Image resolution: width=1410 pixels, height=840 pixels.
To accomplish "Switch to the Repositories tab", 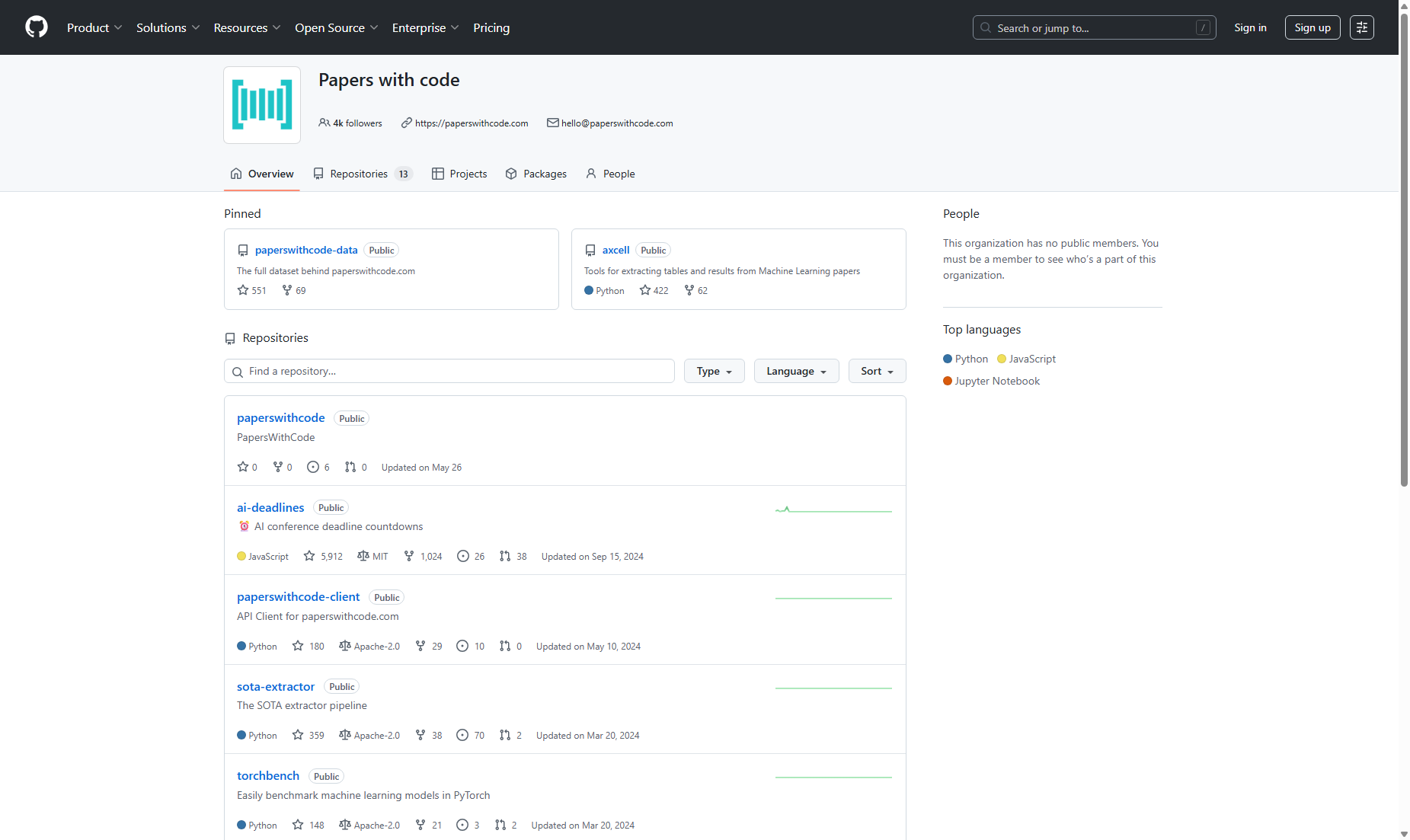I will pos(363,174).
